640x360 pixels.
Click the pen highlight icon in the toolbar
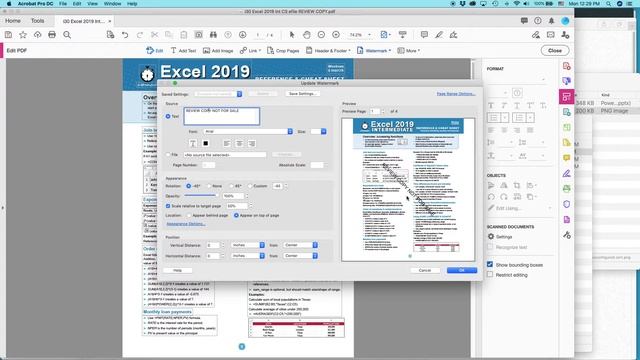(x=439, y=35)
